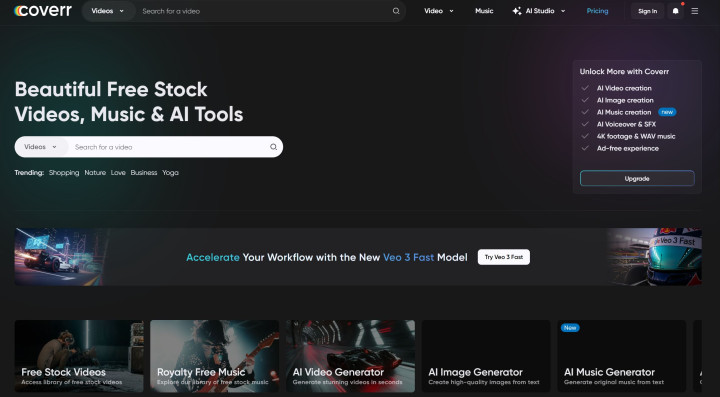Viewport: 720px width, 397px height.
Task: Open the Music nav item
Action: tap(484, 11)
